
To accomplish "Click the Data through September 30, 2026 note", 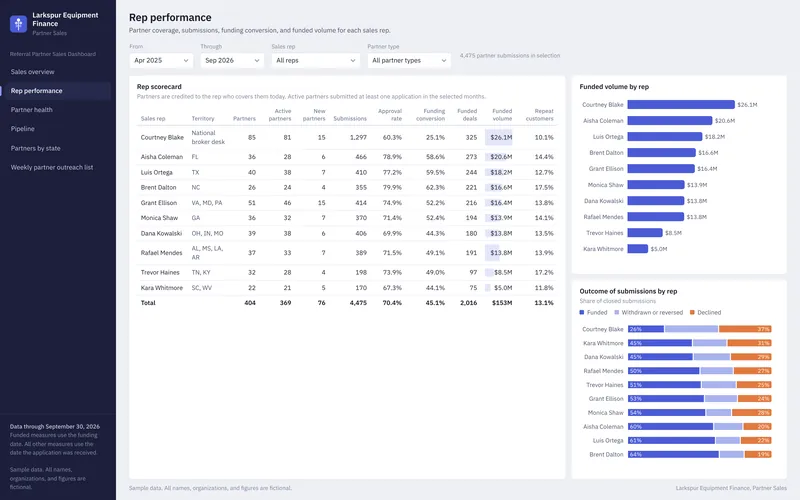I will [x=55, y=427].
